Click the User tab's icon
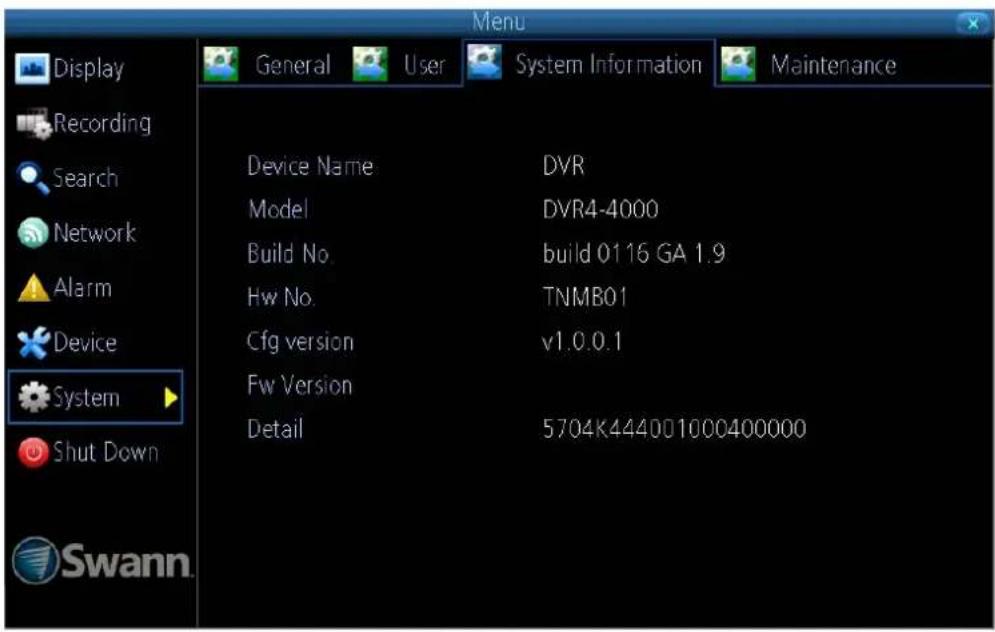This screenshot has width=995, height=632. 370,65
